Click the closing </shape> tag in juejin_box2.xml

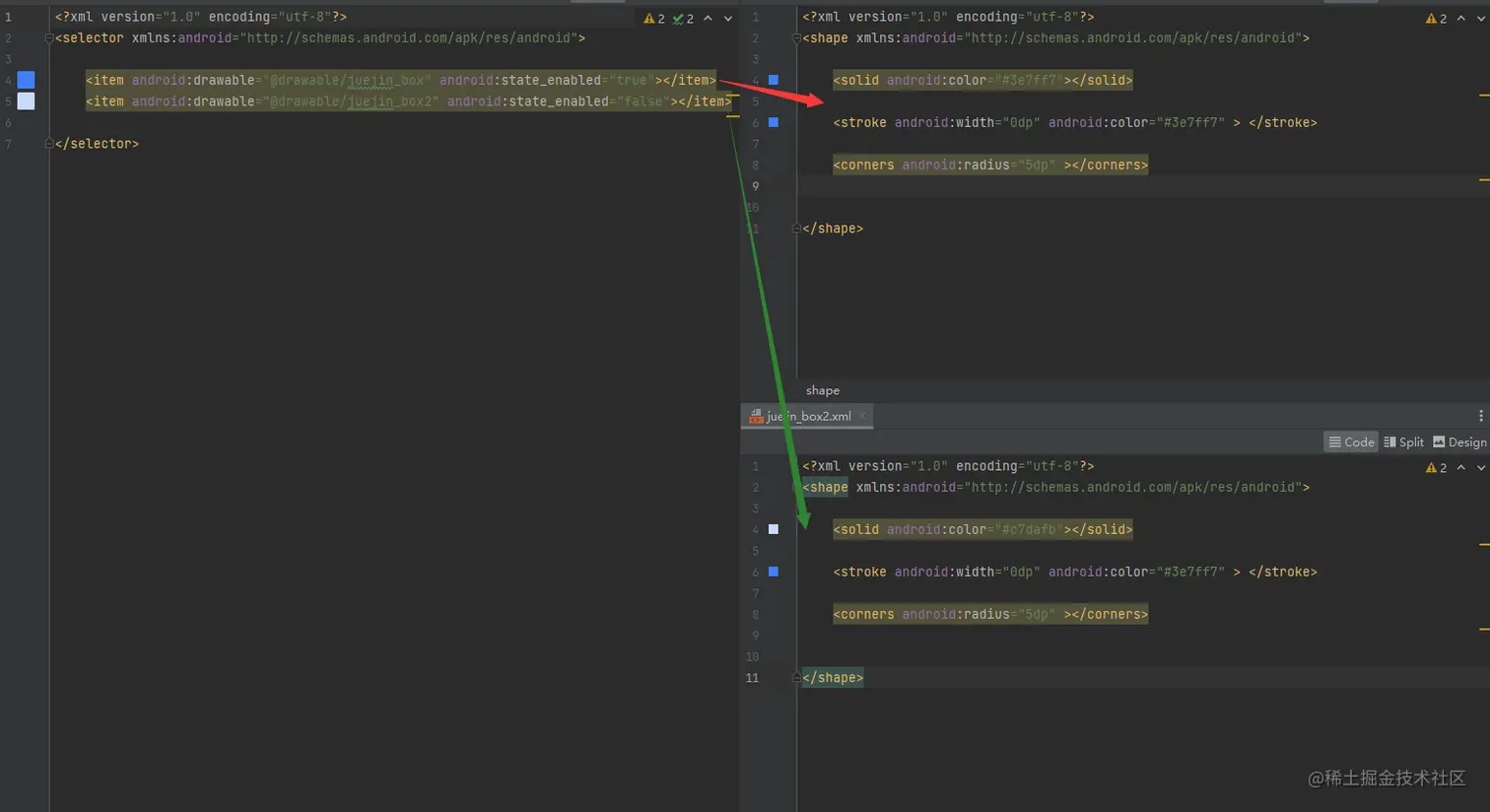[833, 678]
